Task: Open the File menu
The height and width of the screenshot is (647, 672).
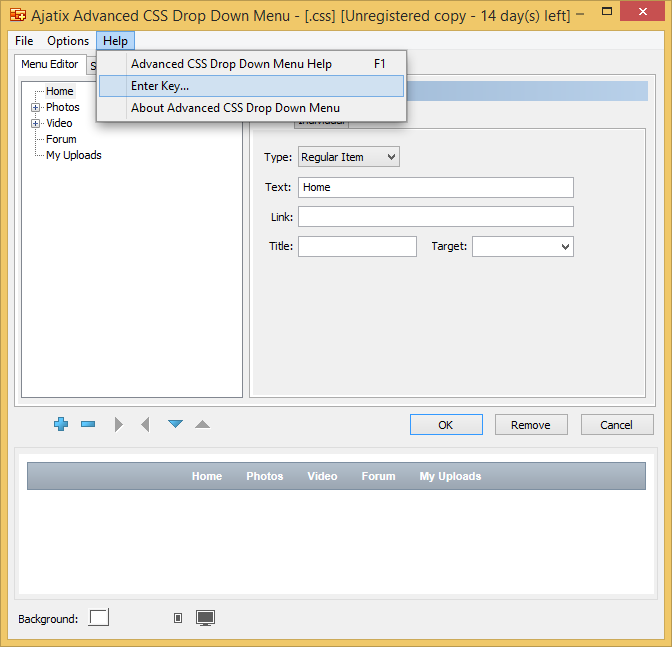Action: pyautogui.click(x=24, y=41)
